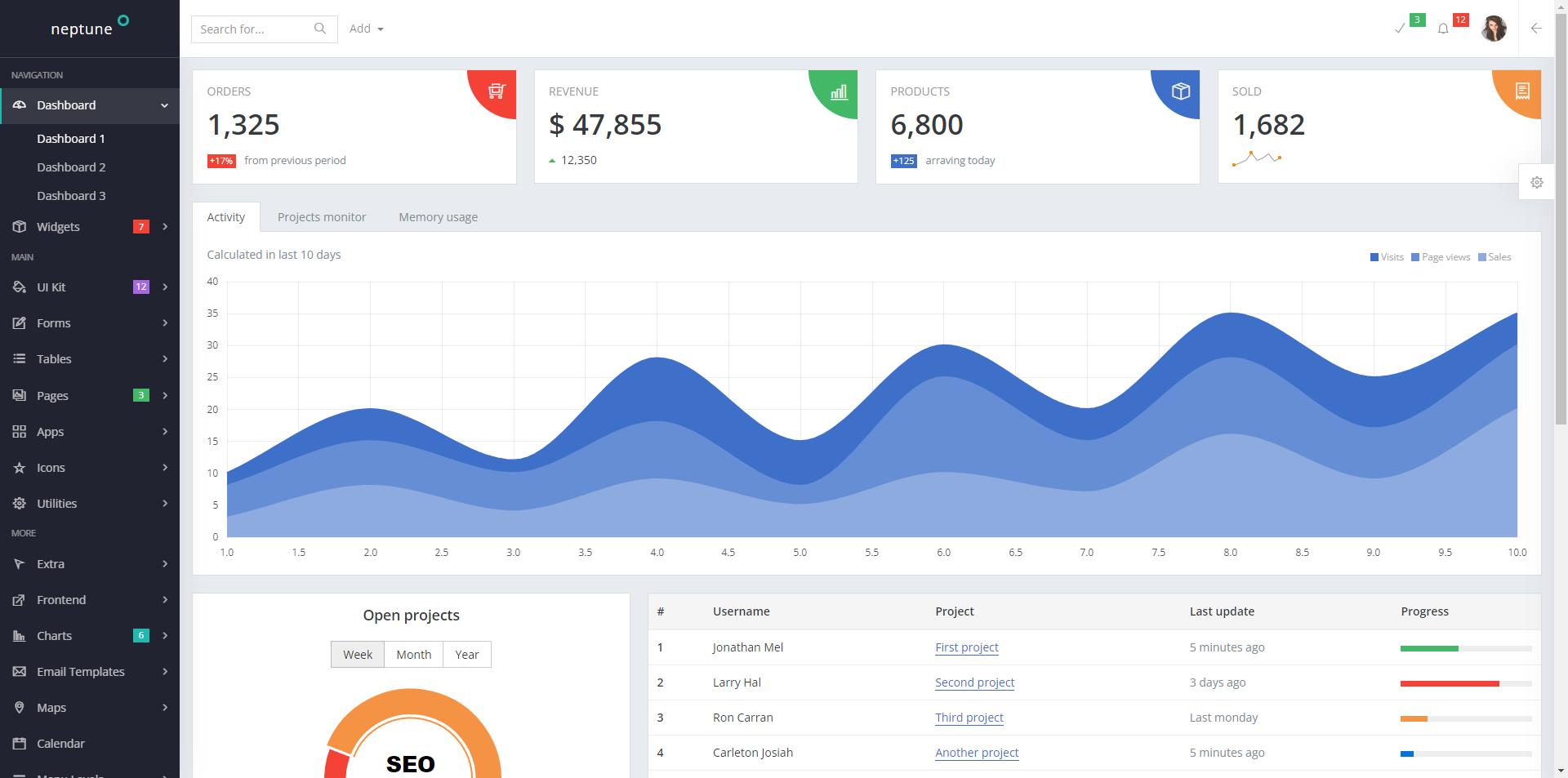Switch to the Memory usage tab
This screenshot has height=778, width=1568.
tap(439, 217)
